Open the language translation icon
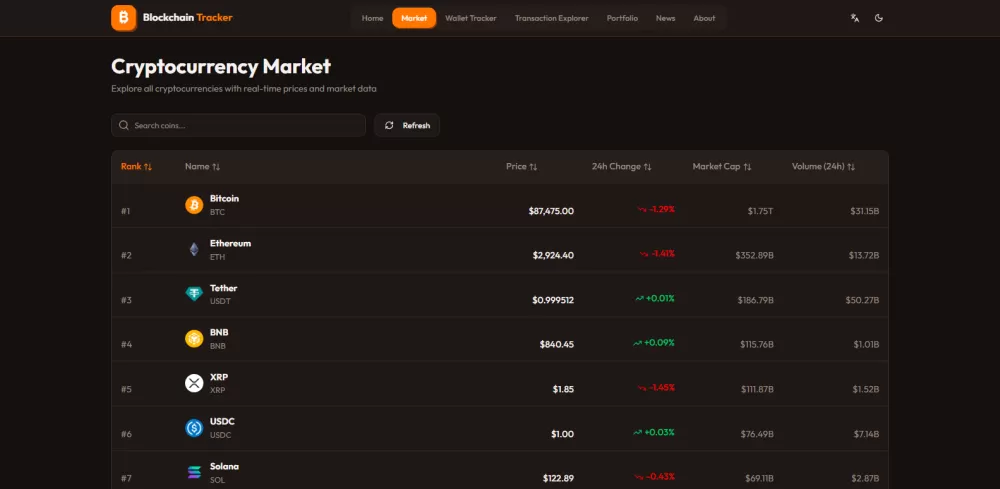This screenshot has width=1000, height=489. (x=855, y=18)
